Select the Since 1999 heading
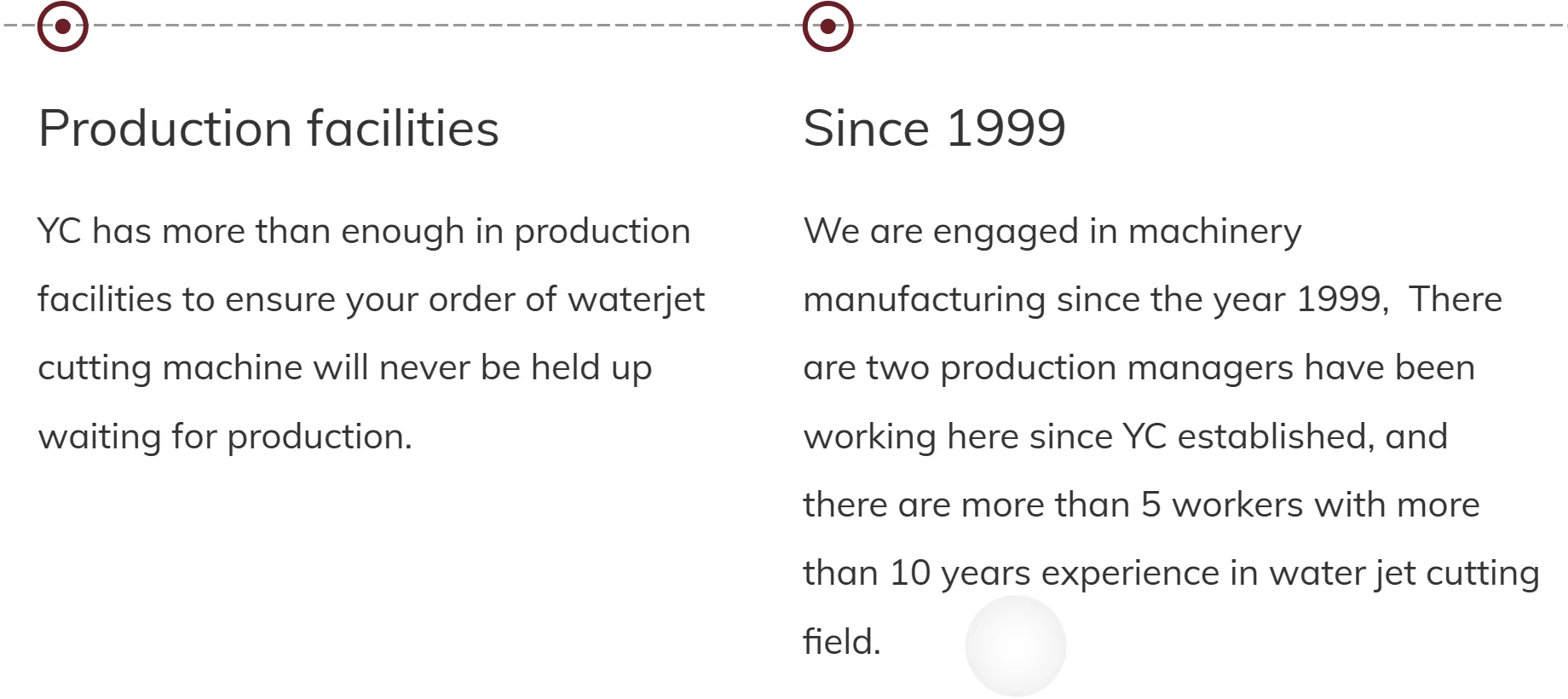The height and width of the screenshot is (699, 1568). tap(935, 129)
